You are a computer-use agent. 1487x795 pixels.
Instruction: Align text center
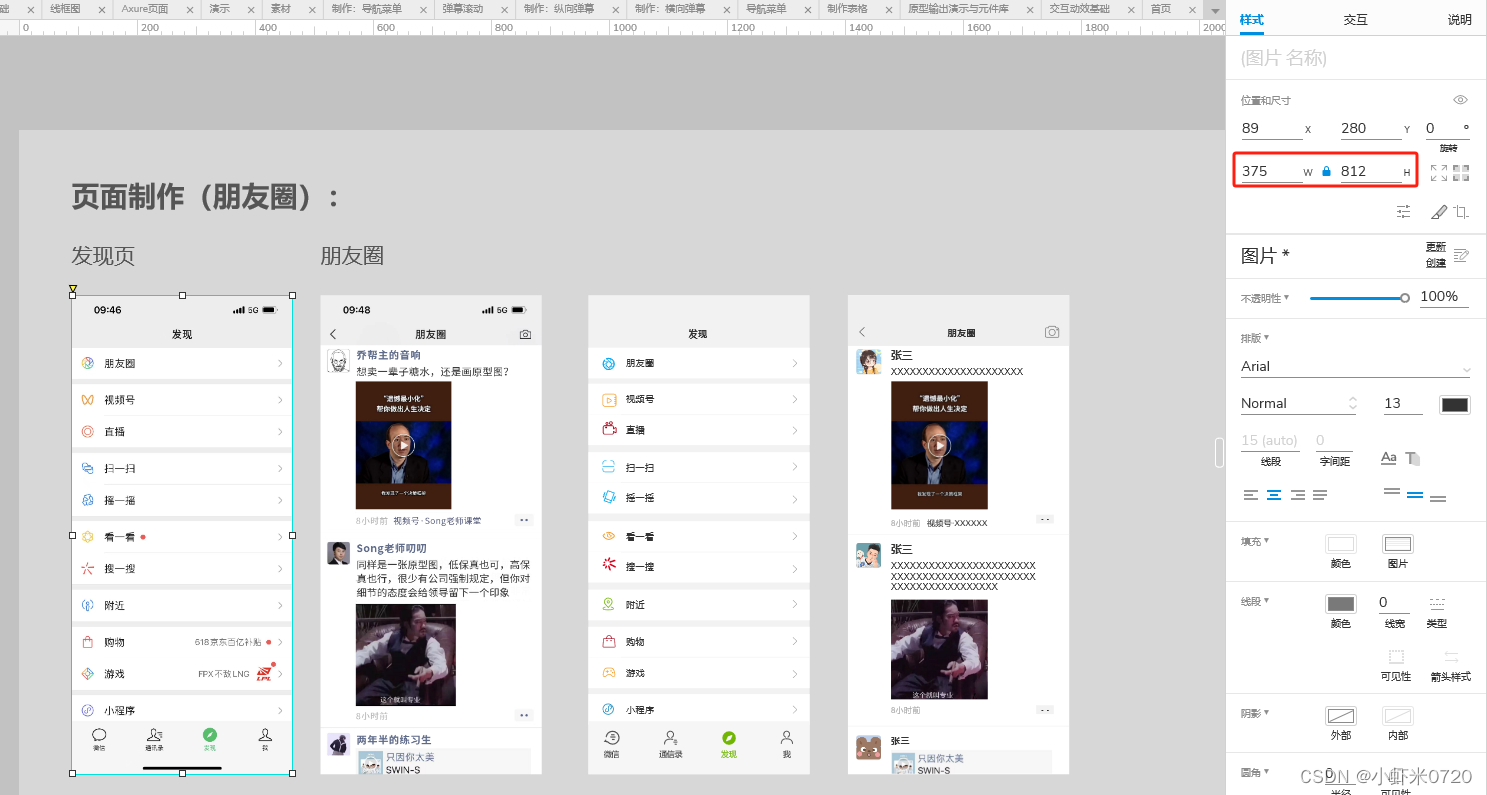pyautogui.click(x=1274, y=495)
